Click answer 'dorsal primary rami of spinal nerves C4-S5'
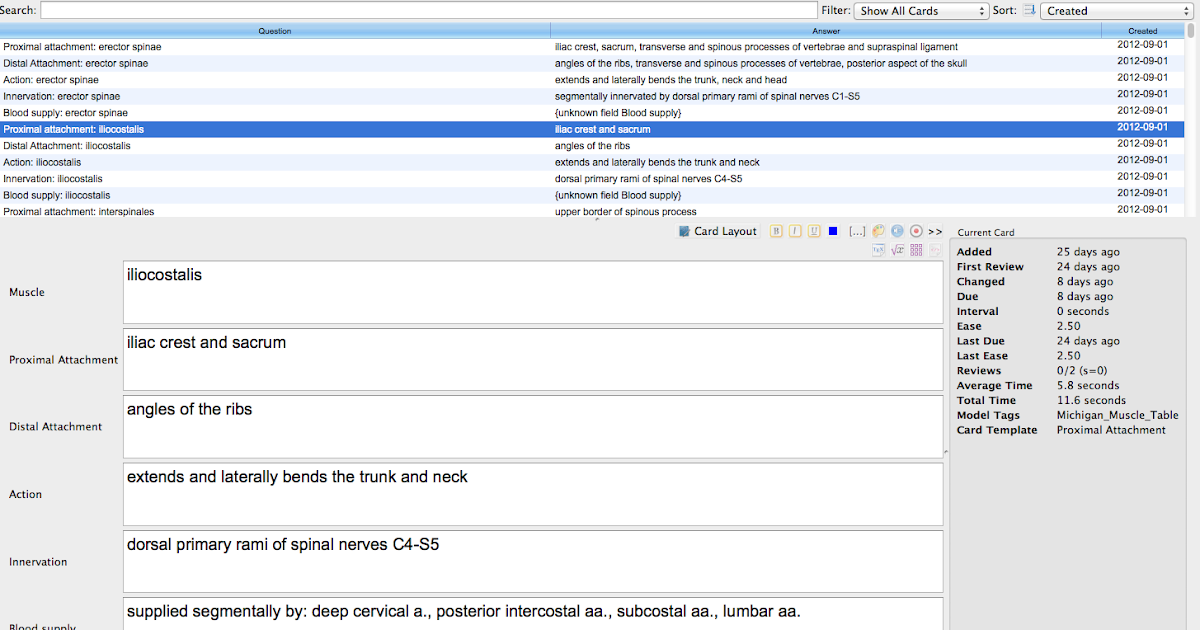 coord(648,179)
